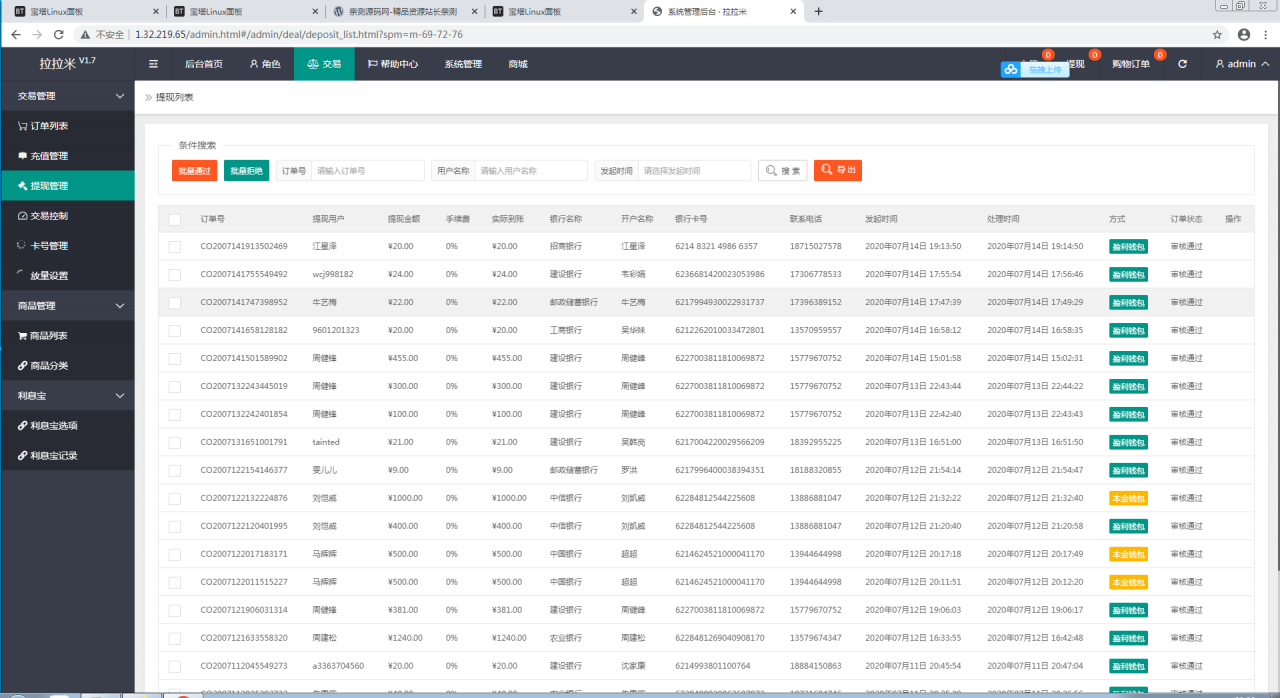Click the 搜索 button

click(x=782, y=171)
